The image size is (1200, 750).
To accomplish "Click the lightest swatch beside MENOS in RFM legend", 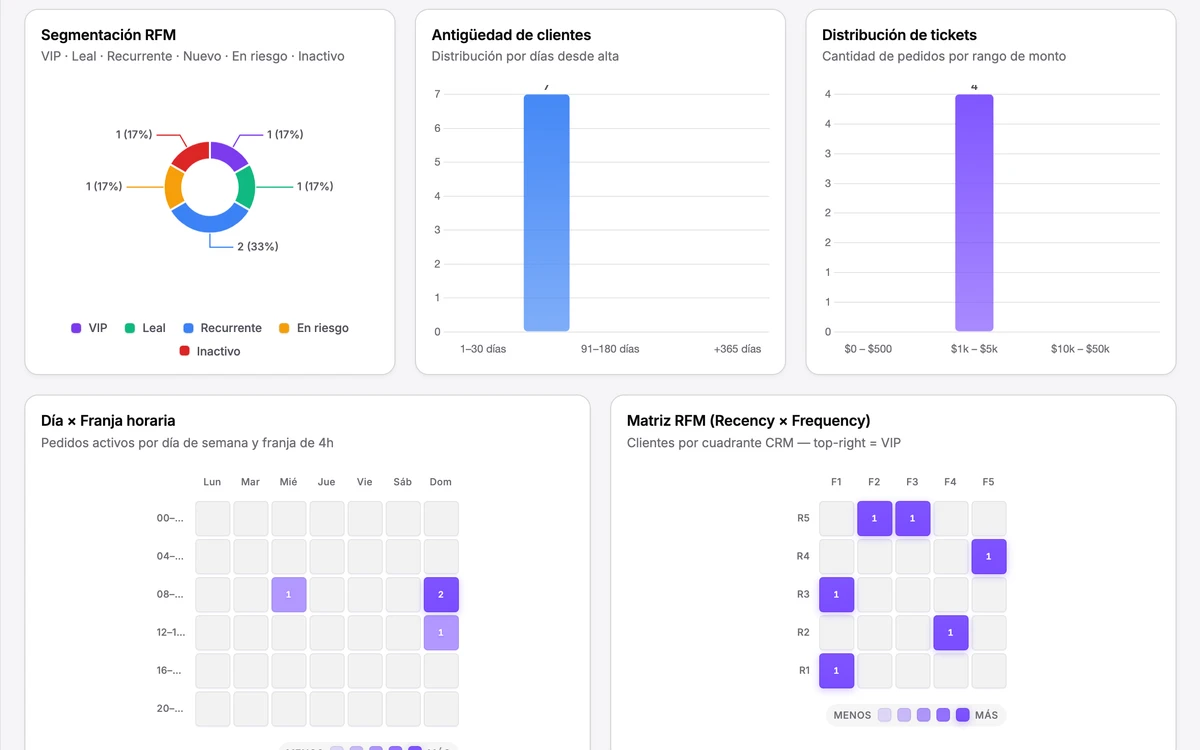I will 884,715.
